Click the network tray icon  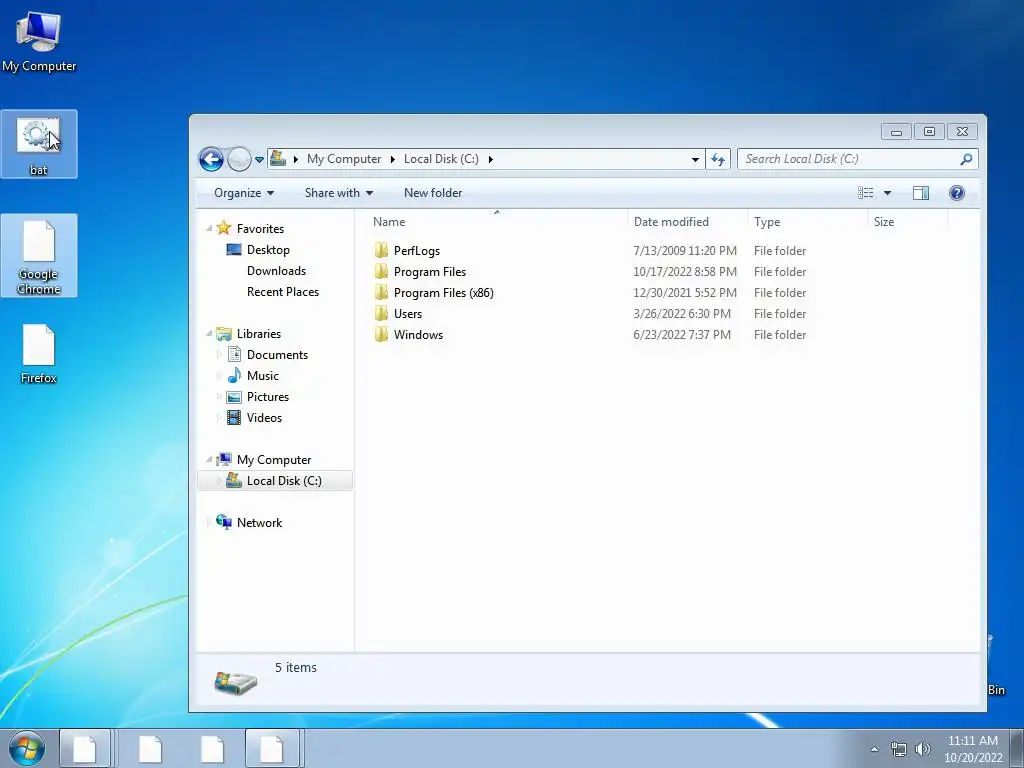point(899,749)
